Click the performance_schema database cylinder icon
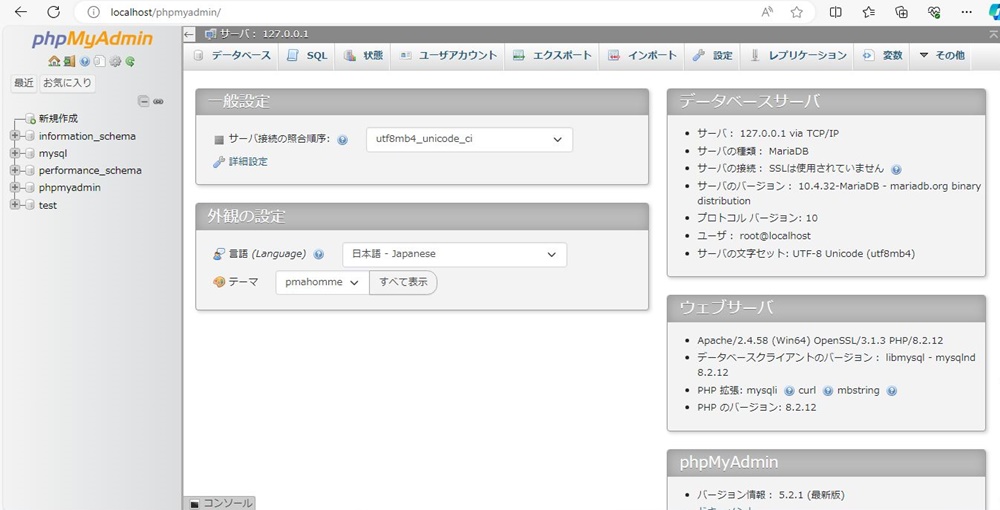The image size is (1000, 510). tap(28, 170)
